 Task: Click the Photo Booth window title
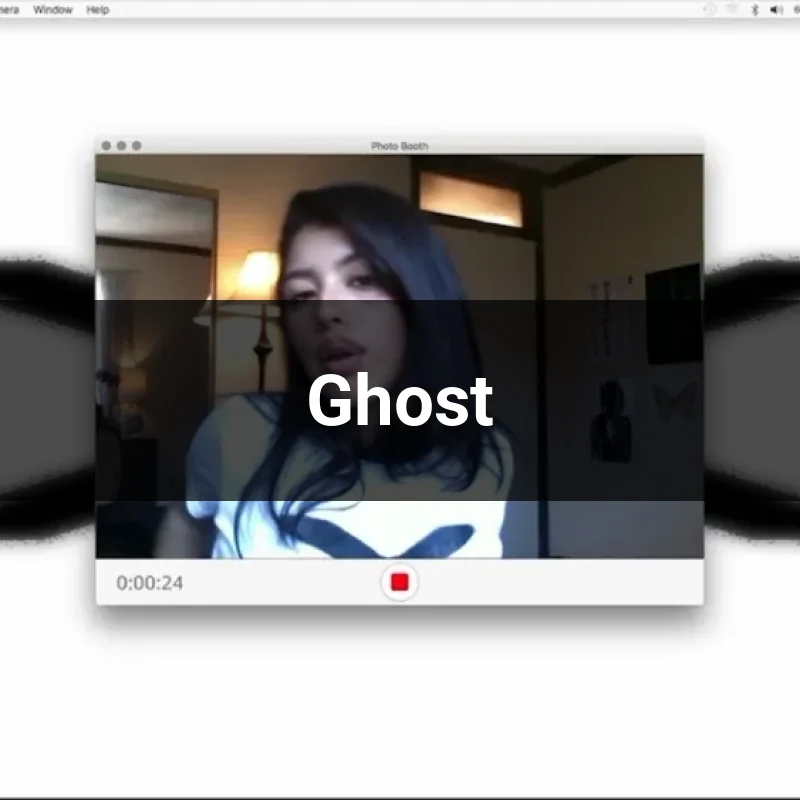pos(399,146)
